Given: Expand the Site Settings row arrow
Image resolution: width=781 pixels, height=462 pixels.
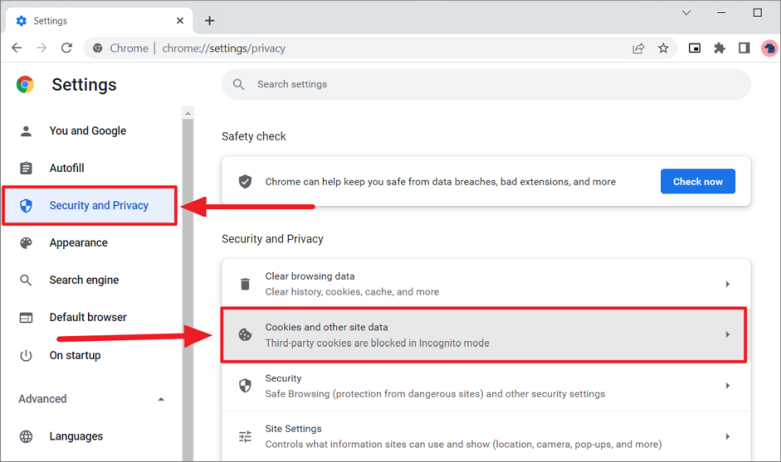Looking at the screenshot, I should click(727, 436).
